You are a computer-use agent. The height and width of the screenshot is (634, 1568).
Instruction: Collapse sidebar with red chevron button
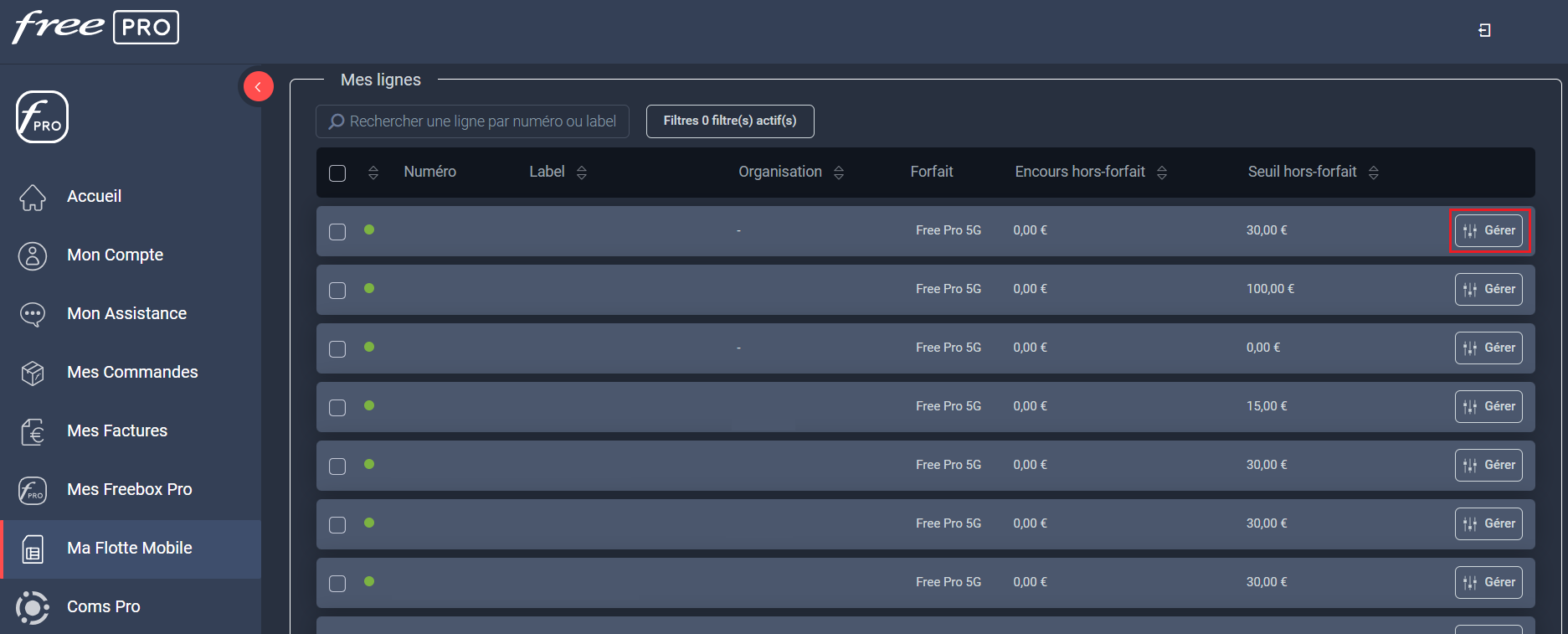point(258,86)
